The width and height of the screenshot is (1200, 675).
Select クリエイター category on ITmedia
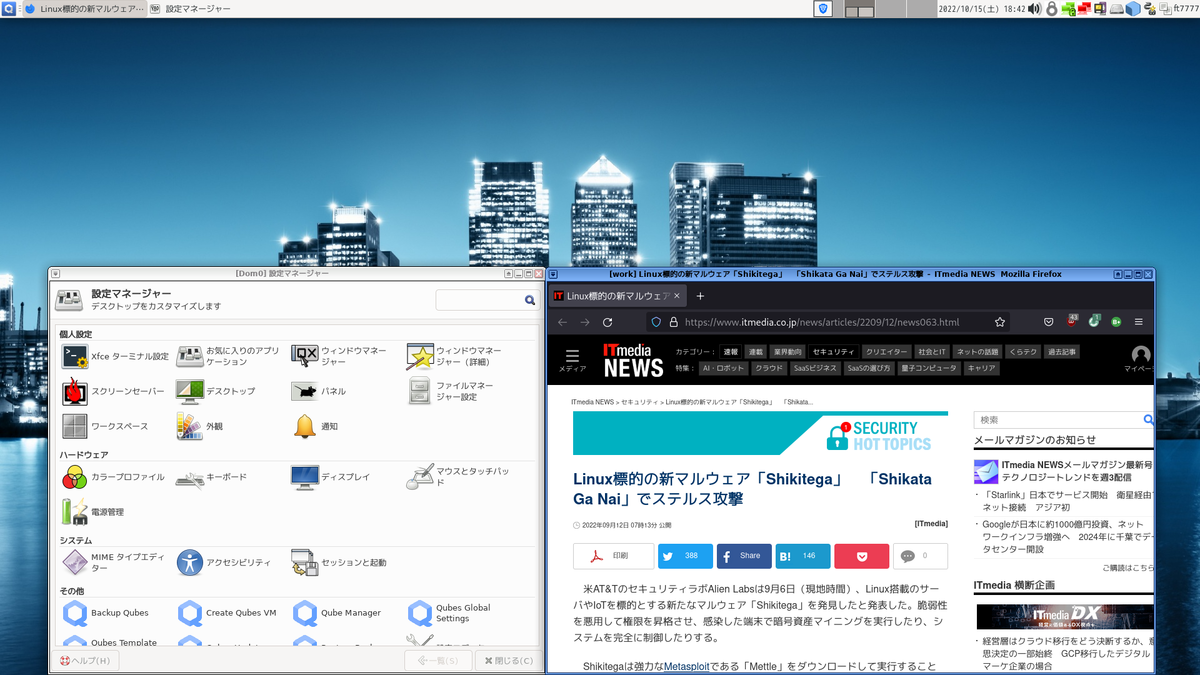click(x=886, y=352)
